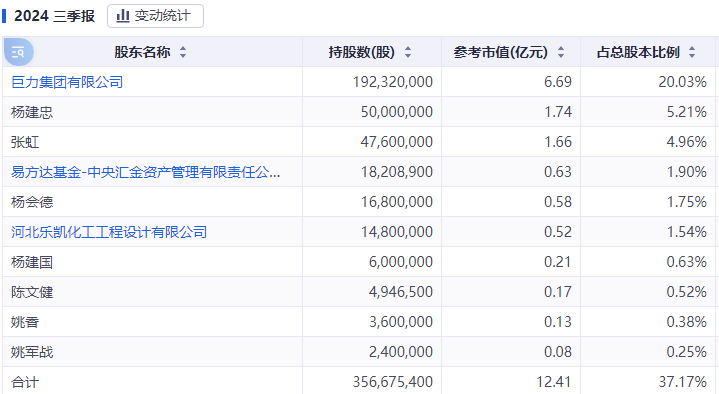Image resolution: width=719 pixels, height=394 pixels.
Task: Click market value 0.13
Action: pos(558,322)
